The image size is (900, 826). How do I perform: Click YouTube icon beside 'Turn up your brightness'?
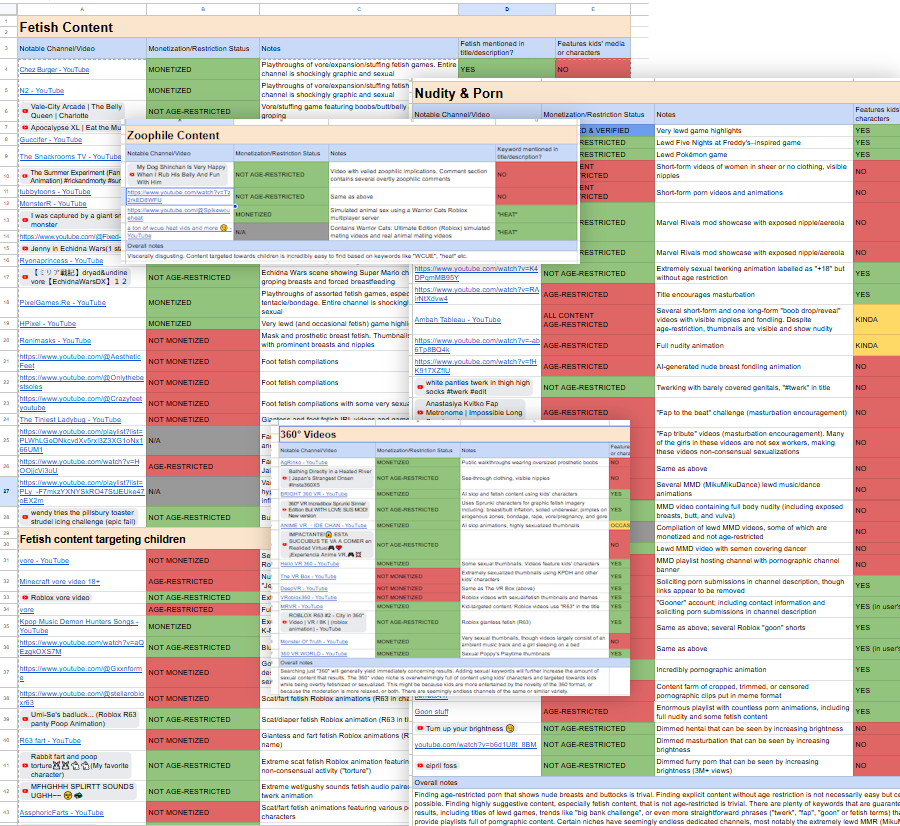(x=420, y=728)
